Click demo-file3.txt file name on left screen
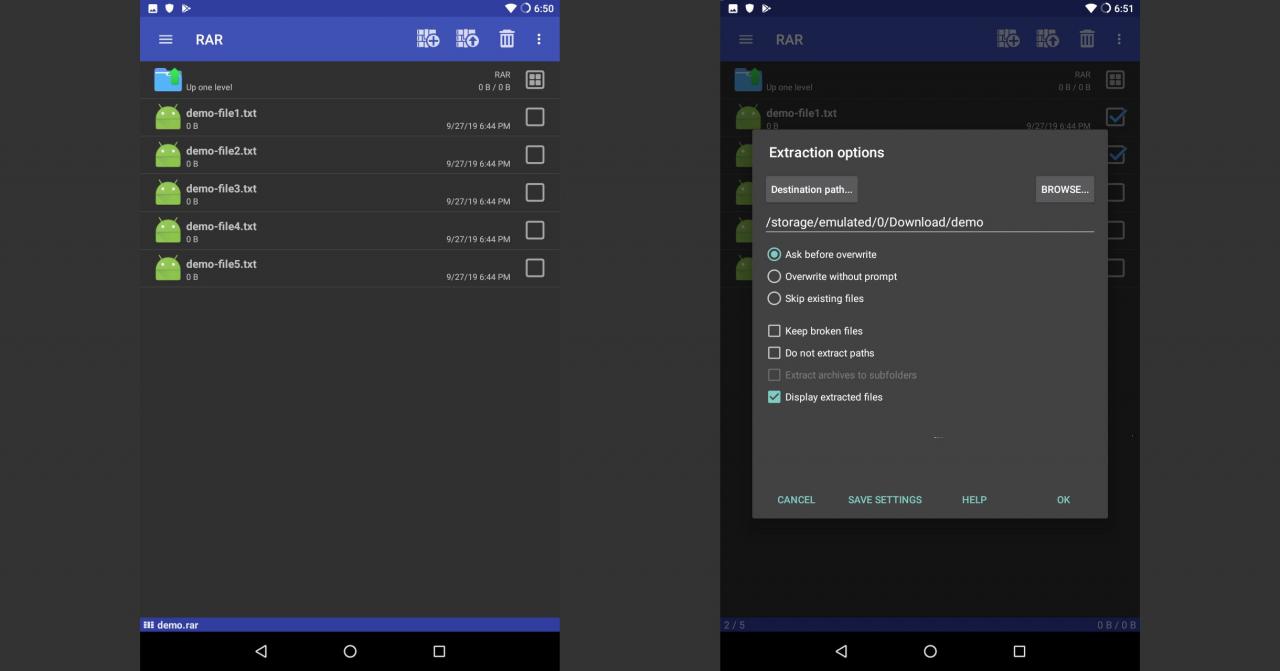The width and height of the screenshot is (1280, 671). click(221, 188)
